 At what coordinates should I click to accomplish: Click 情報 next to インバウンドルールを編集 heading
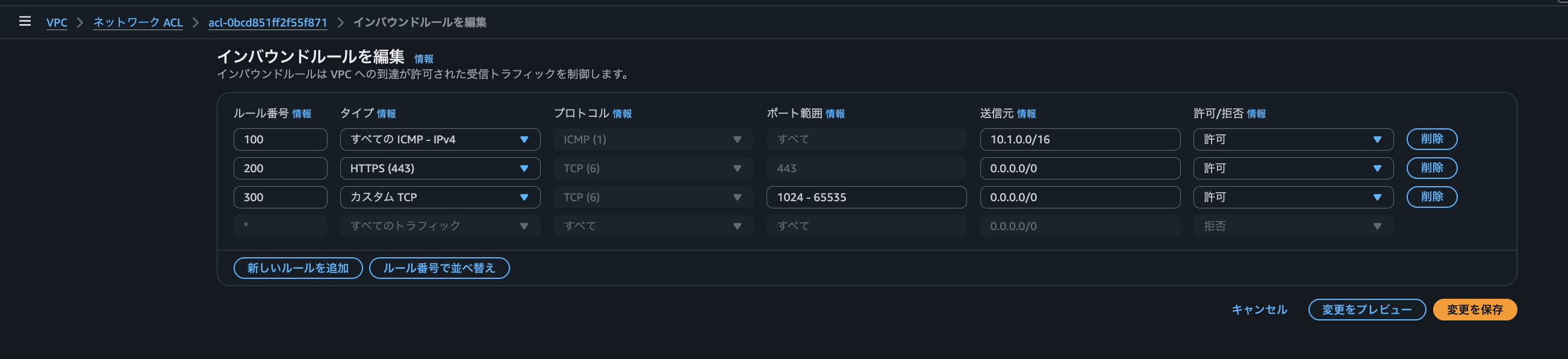click(x=424, y=59)
